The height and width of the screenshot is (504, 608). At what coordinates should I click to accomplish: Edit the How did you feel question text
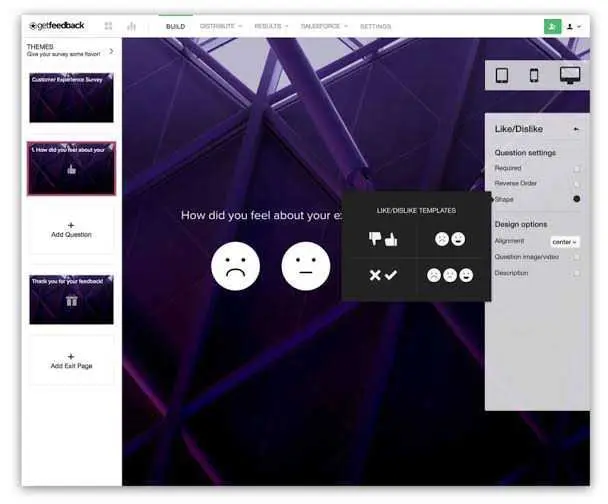click(x=261, y=216)
